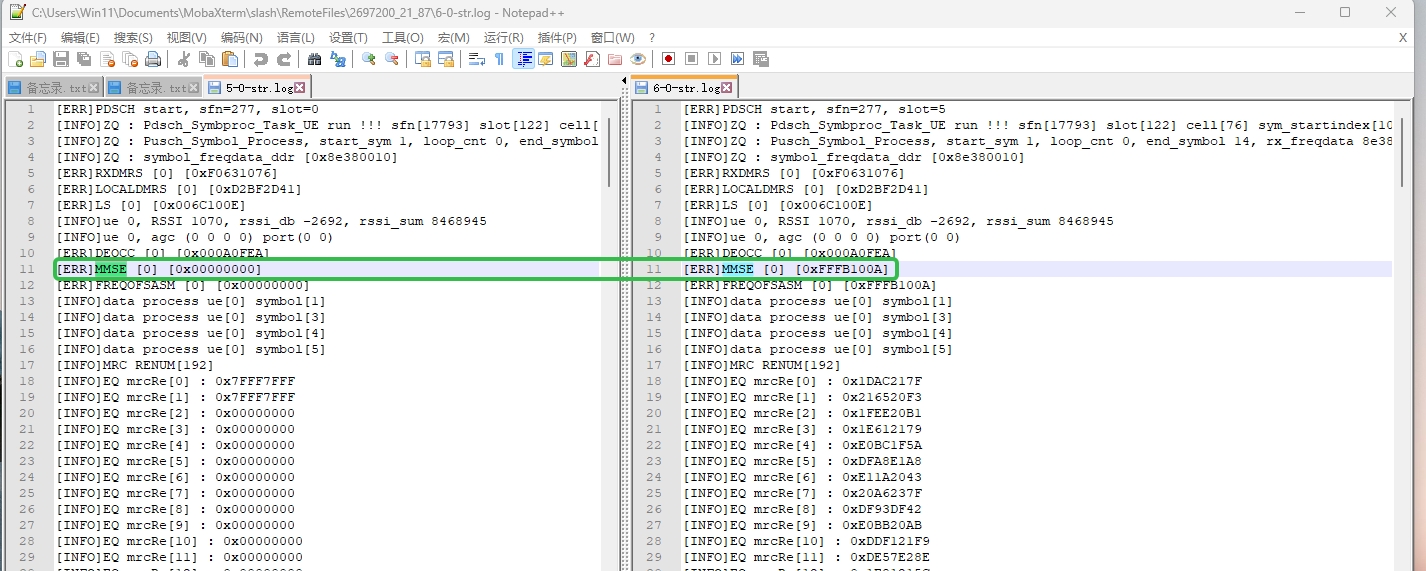Click the Close document toolbar icon

pos(107,59)
